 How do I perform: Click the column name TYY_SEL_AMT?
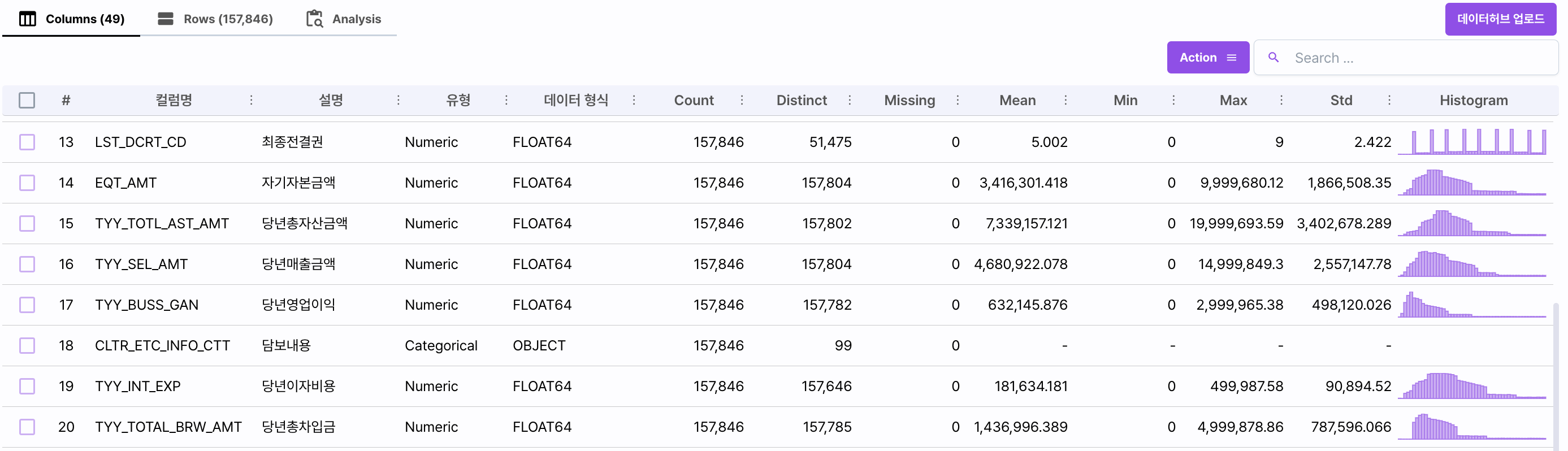coord(141,264)
